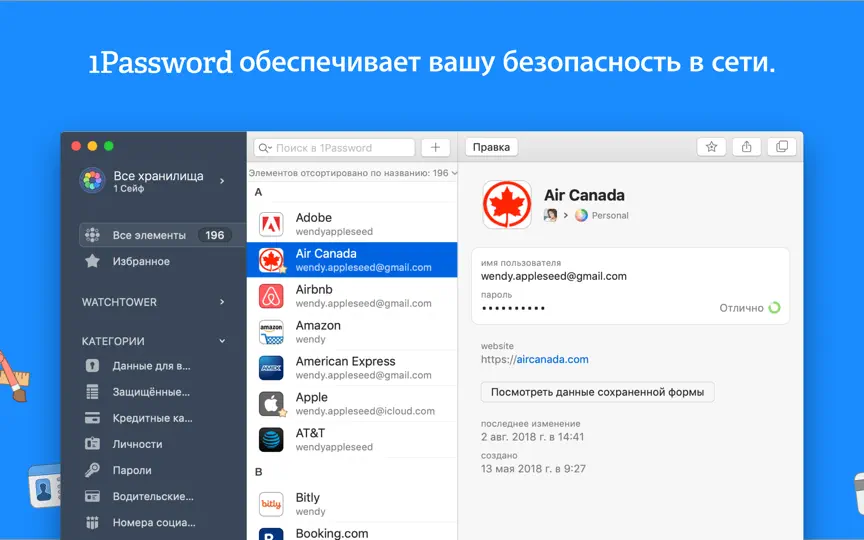This screenshot has width=864, height=540.
Task: Select Все элементы in sidebar
Action: tap(162, 235)
